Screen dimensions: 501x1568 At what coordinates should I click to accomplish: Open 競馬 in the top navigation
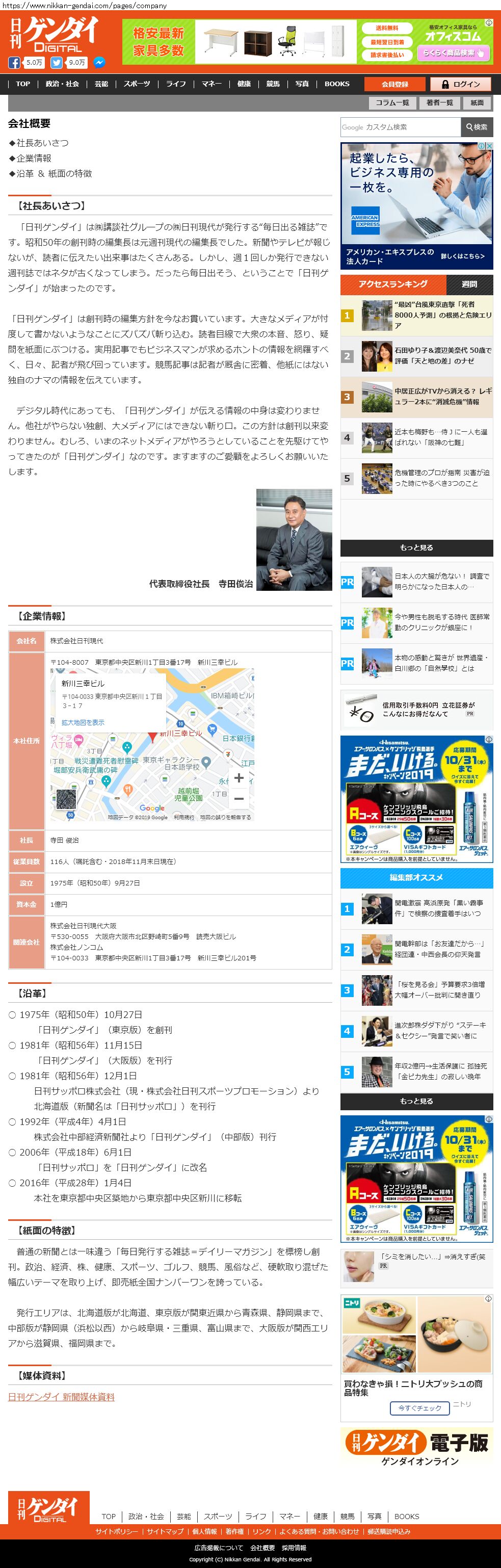tap(273, 84)
